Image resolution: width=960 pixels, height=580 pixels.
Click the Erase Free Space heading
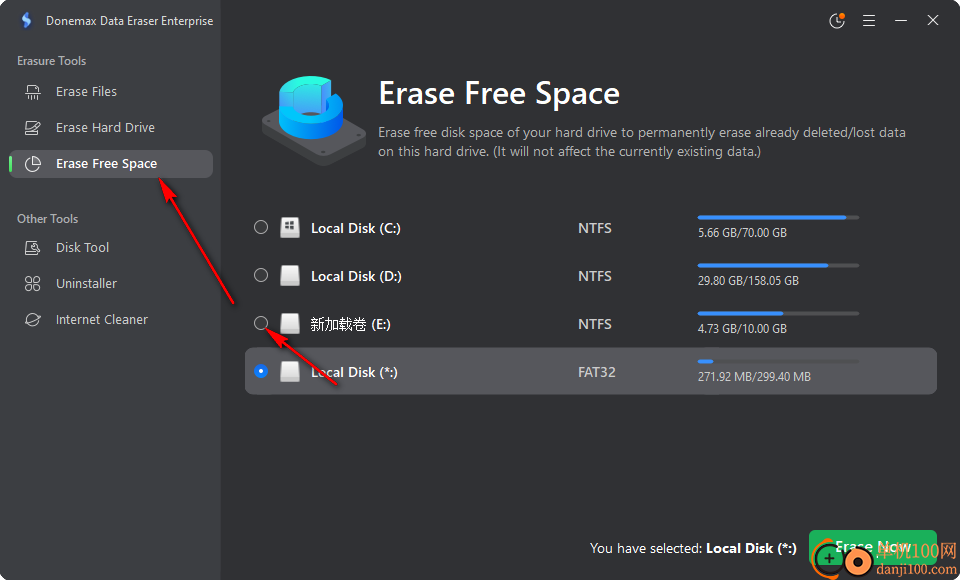coord(499,93)
